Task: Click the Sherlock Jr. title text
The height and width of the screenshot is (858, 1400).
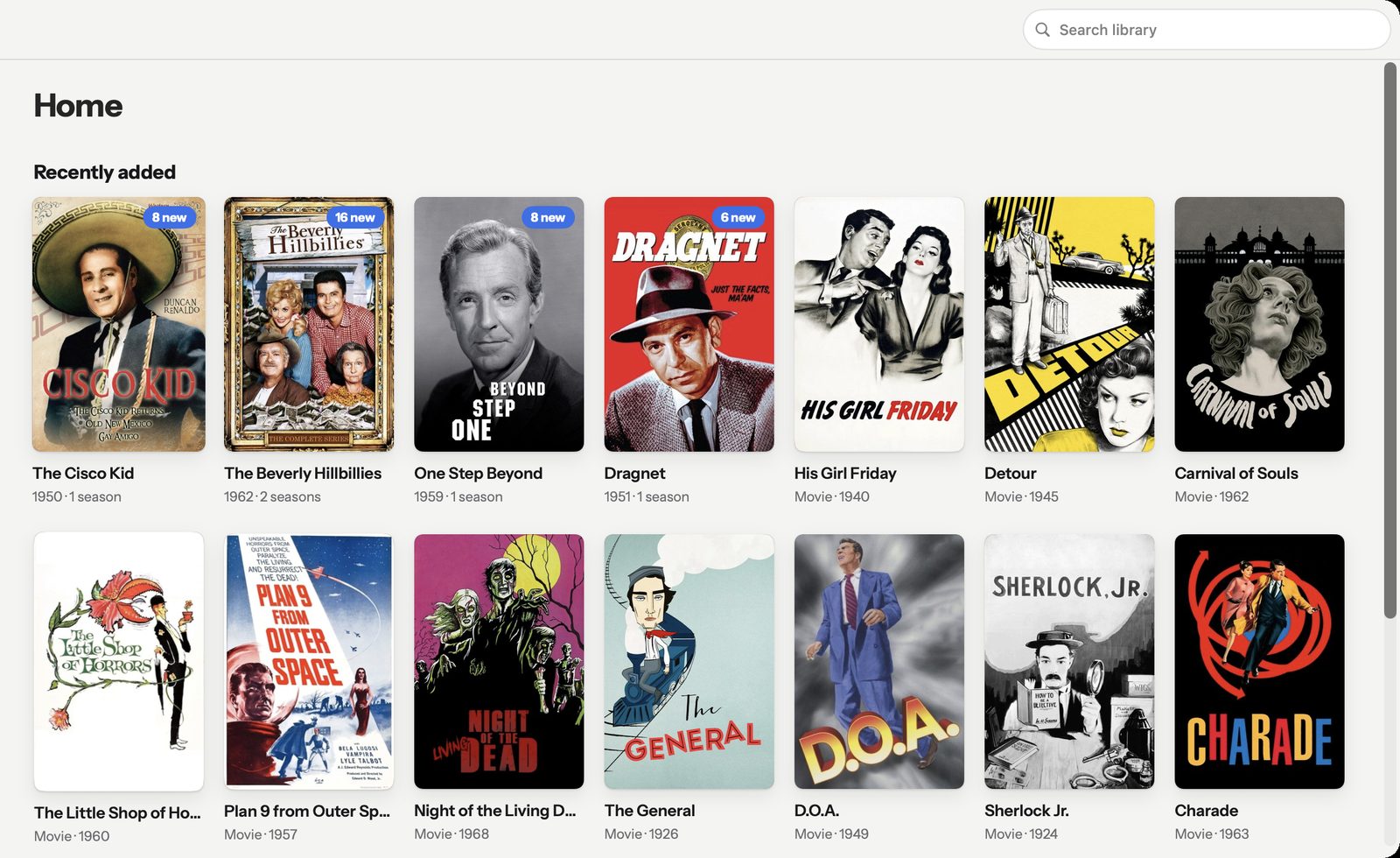Action: click(x=1026, y=811)
